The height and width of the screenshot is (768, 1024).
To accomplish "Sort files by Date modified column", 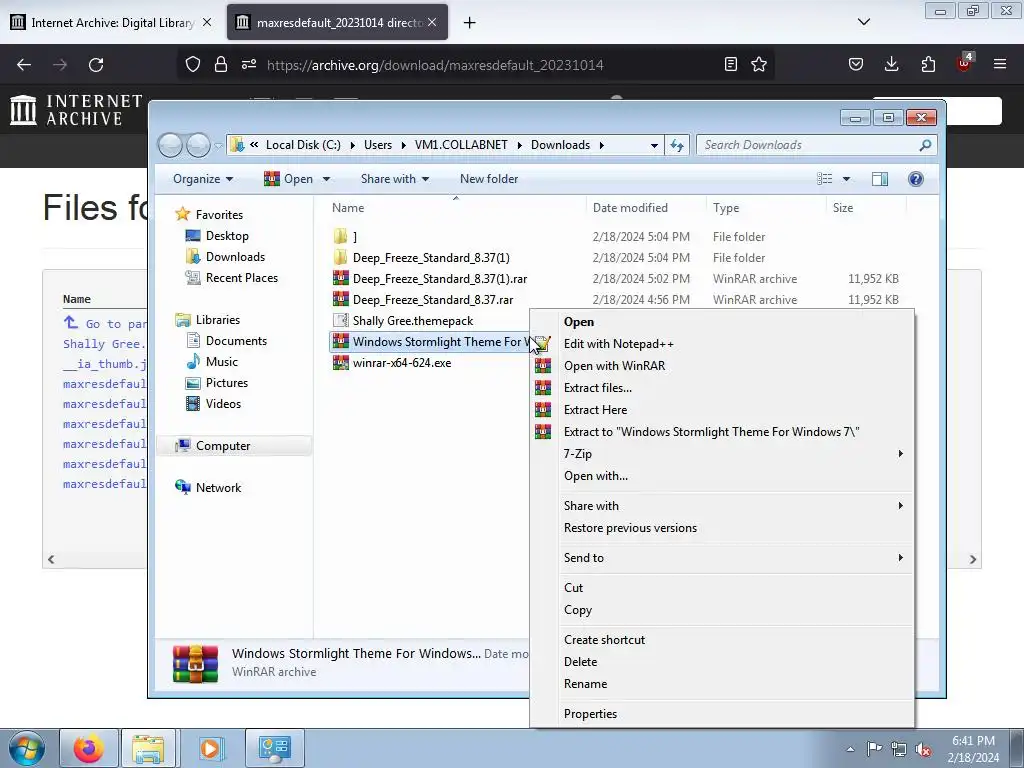I will coord(630,208).
